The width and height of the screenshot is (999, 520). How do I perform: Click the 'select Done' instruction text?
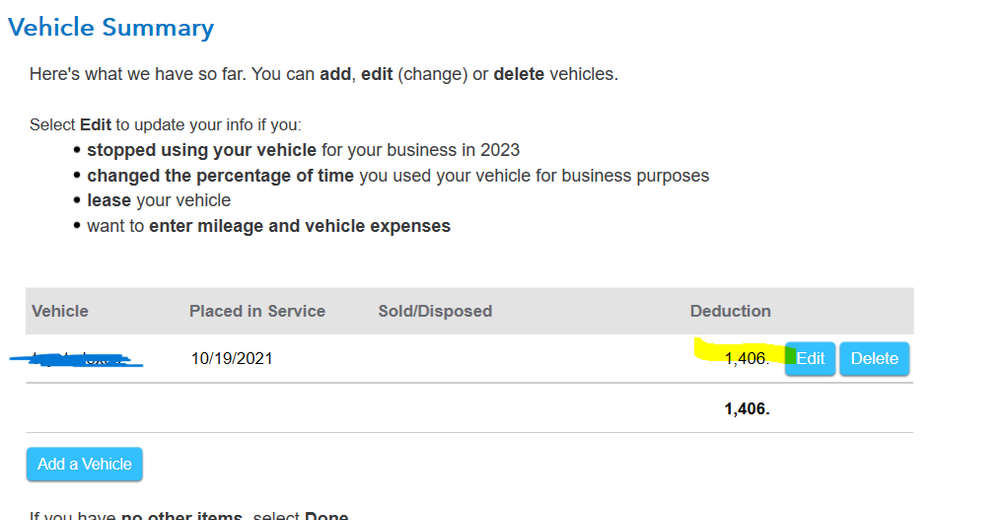tap(190, 515)
